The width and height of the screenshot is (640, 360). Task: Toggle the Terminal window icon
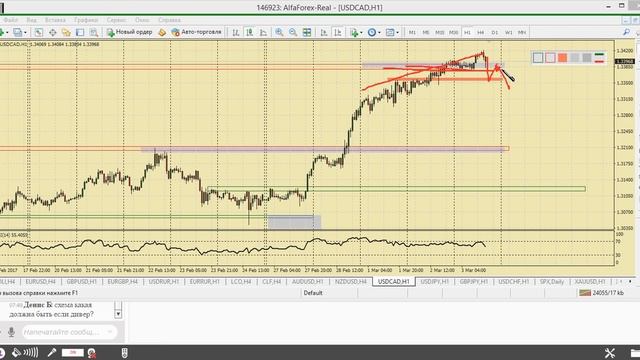pos(80,32)
